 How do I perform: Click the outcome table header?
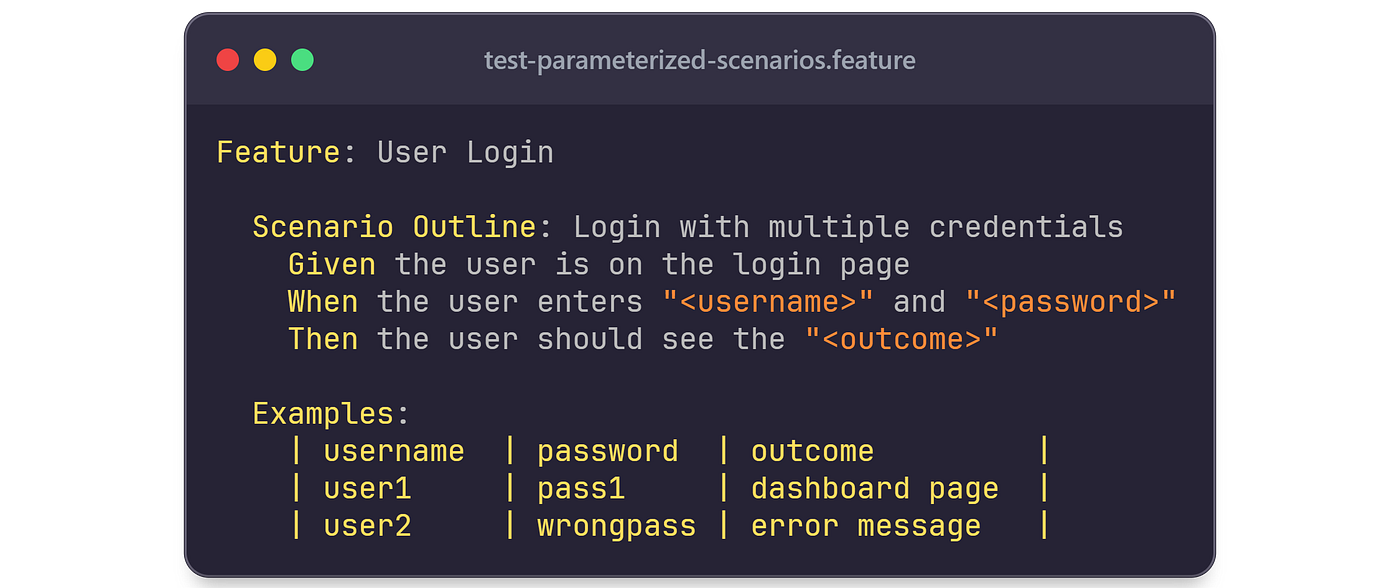click(812, 451)
